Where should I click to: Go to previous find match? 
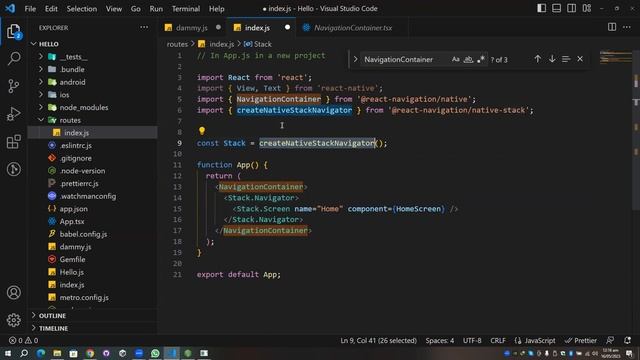[x=537, y=59]
